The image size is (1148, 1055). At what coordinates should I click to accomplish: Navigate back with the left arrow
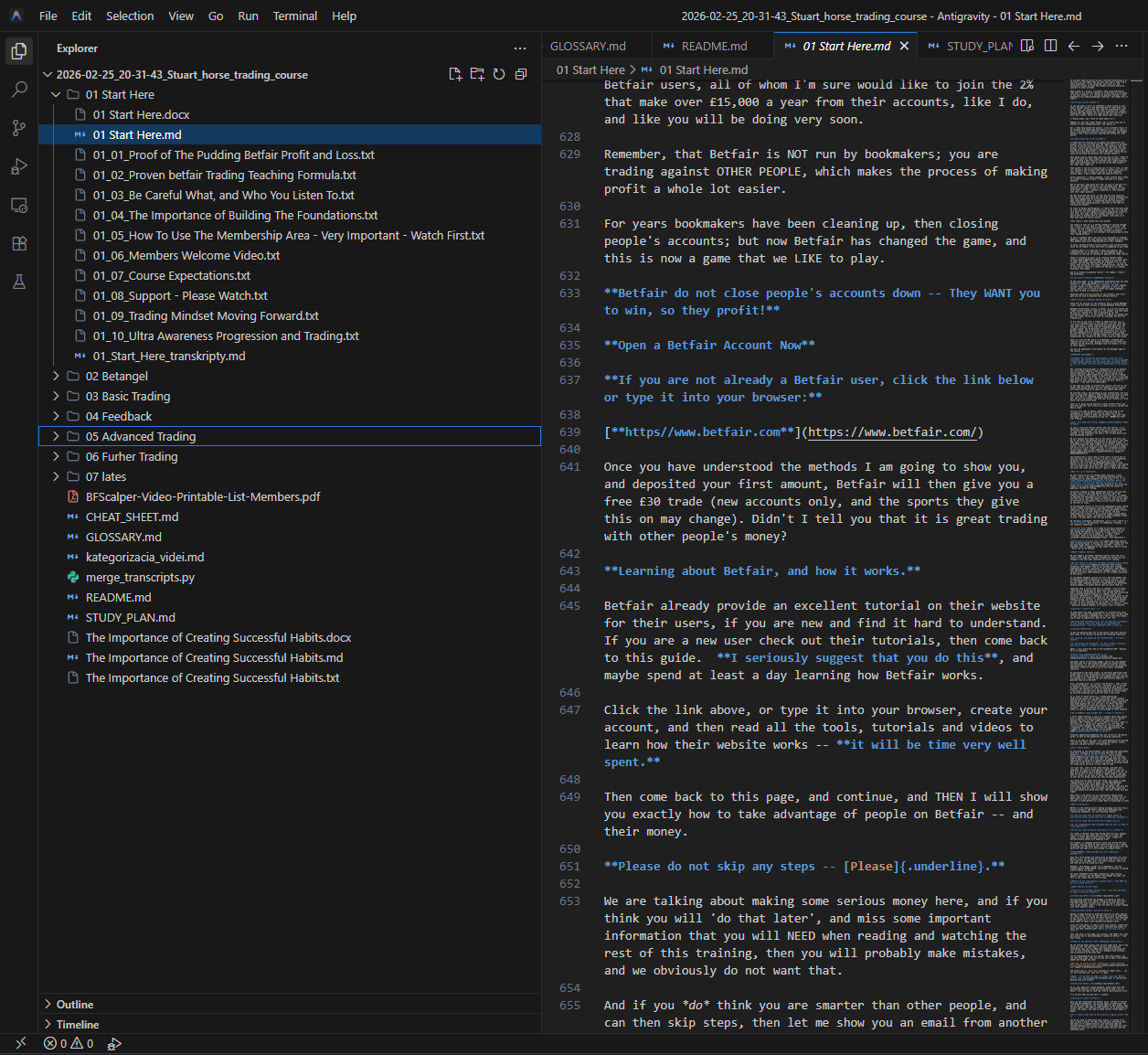[x=1074, y=46]
